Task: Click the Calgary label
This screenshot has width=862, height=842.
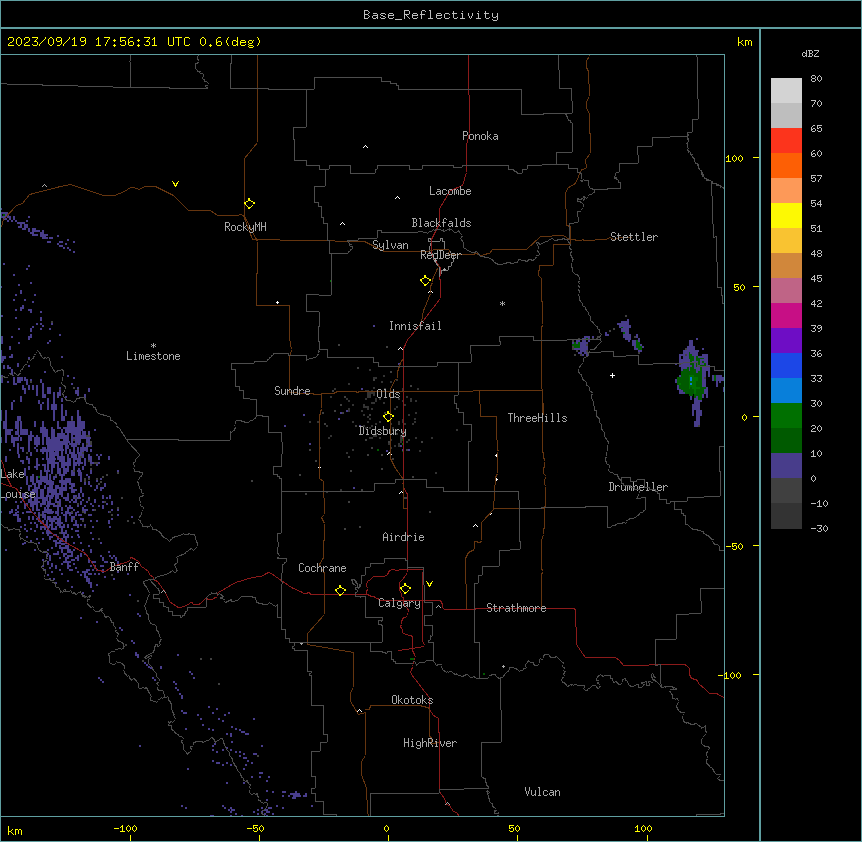Action: 399,603
